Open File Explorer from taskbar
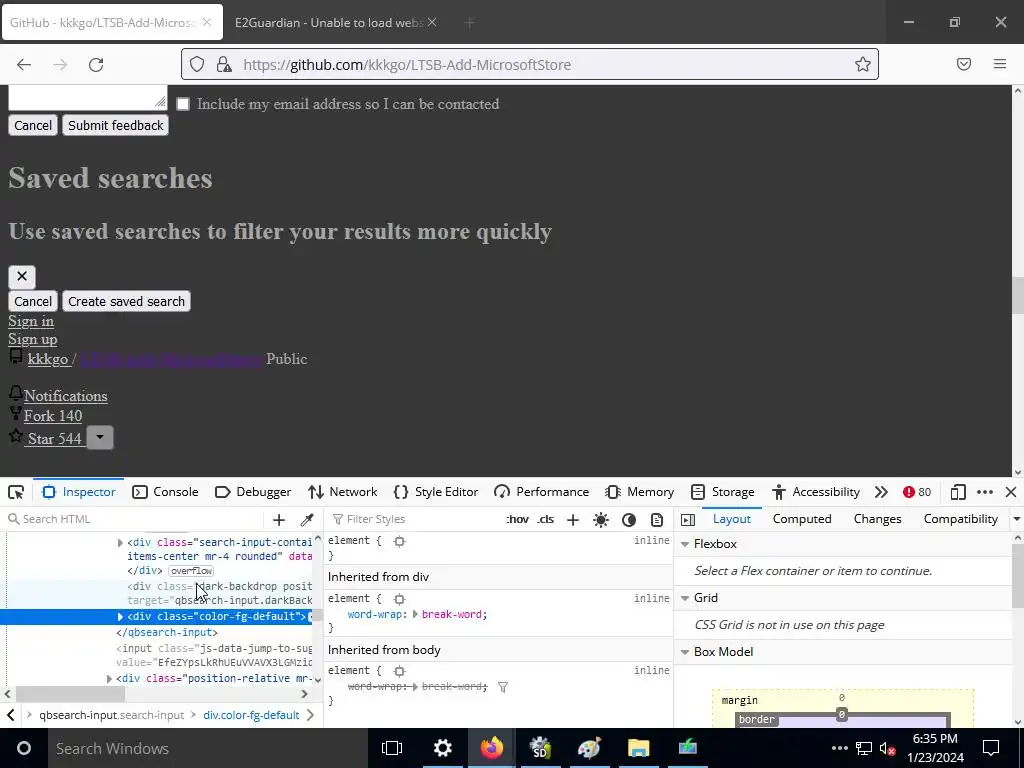1024x768 pixels. [x=639, y=748]
